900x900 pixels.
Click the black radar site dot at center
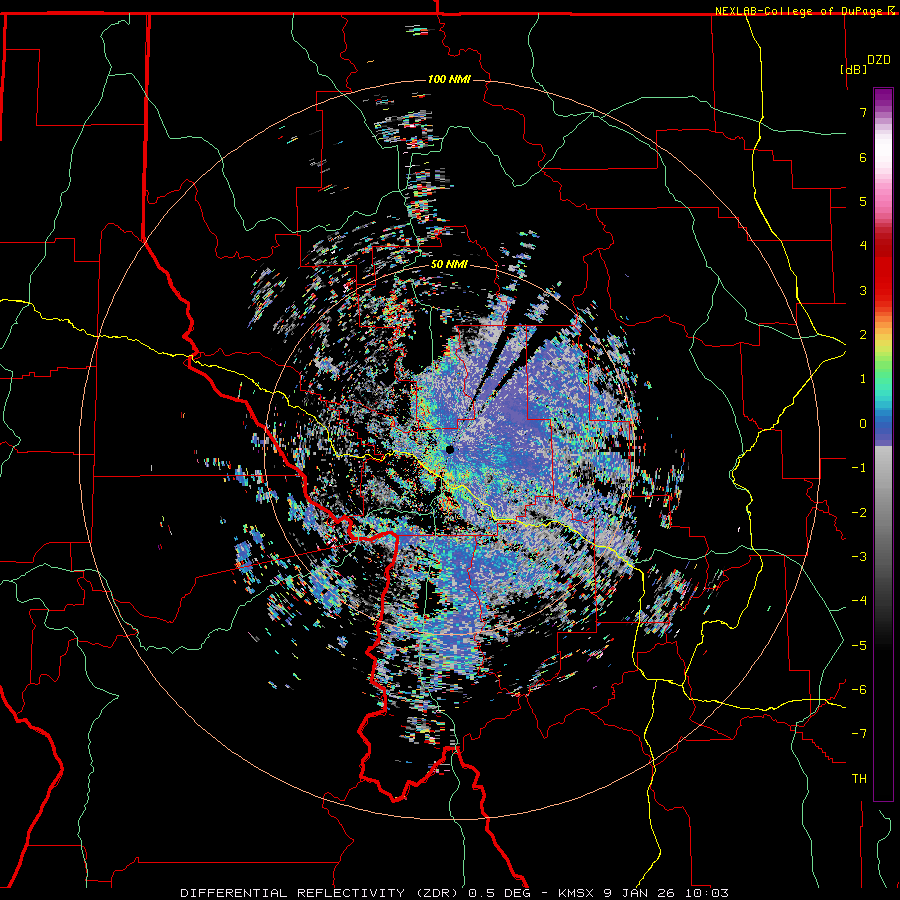450,449
